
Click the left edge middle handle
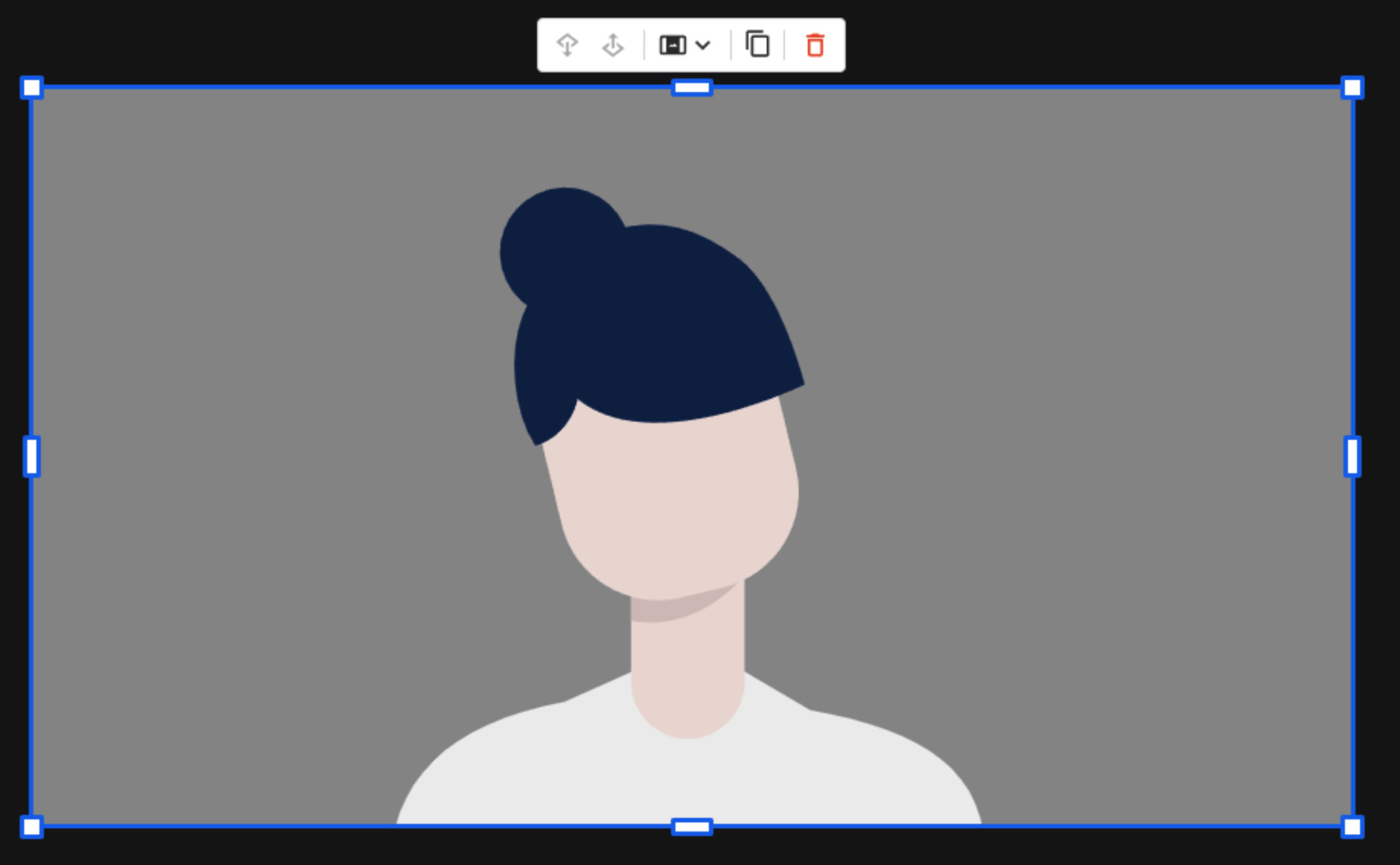pos(32,456)
